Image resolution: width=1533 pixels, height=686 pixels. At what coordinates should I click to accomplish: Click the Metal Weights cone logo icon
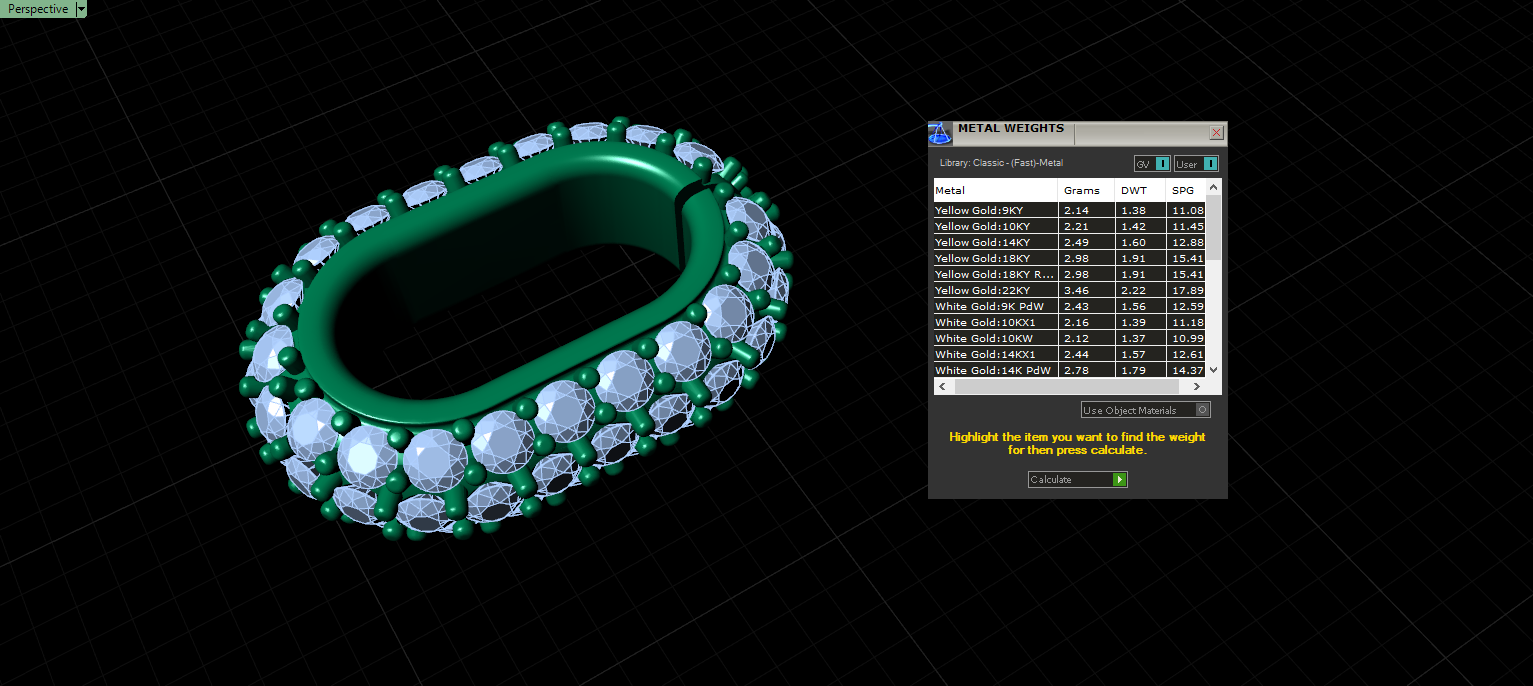tap(939, 133)
